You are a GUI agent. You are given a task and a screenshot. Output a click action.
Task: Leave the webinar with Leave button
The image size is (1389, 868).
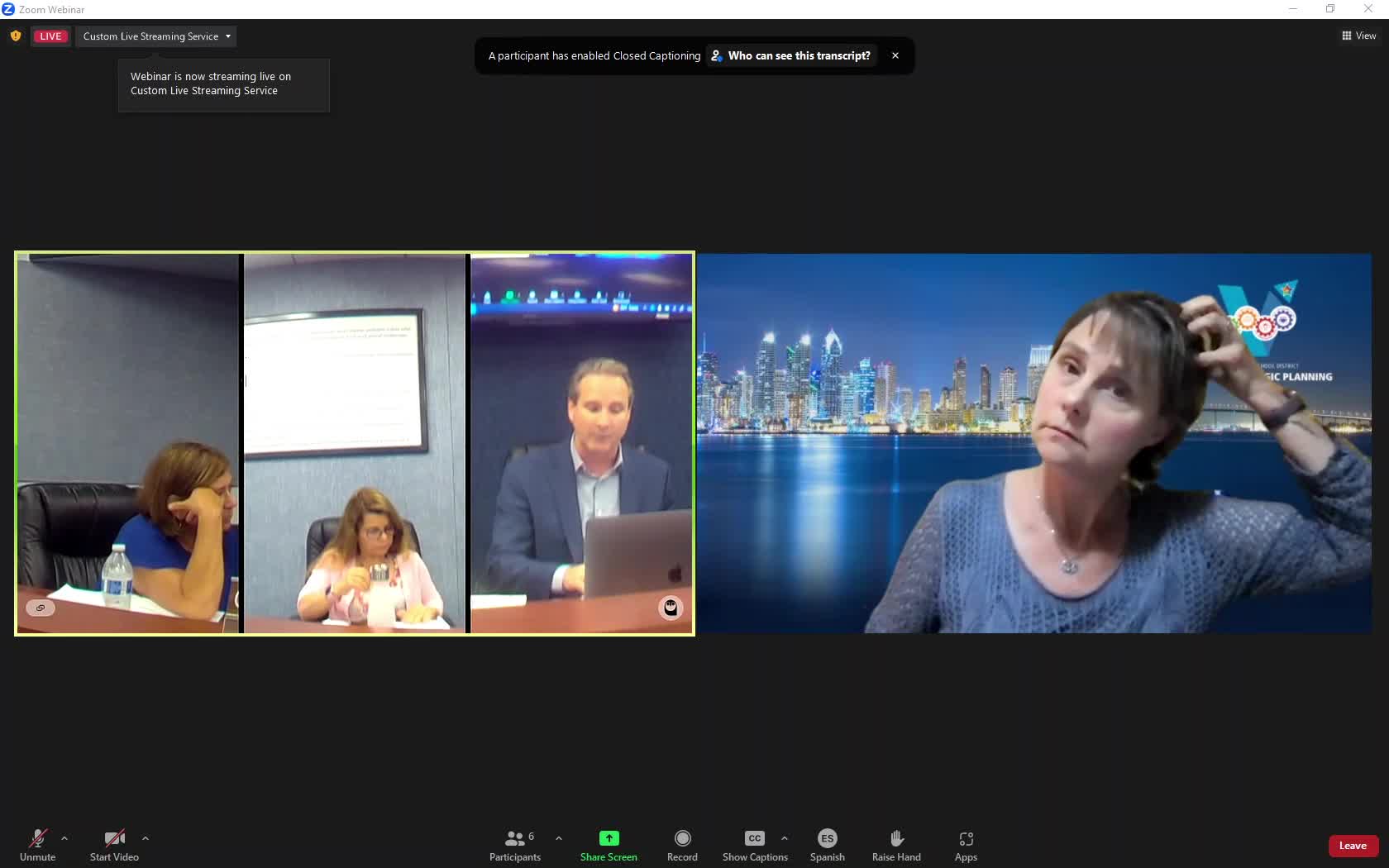click(1353, 846)
